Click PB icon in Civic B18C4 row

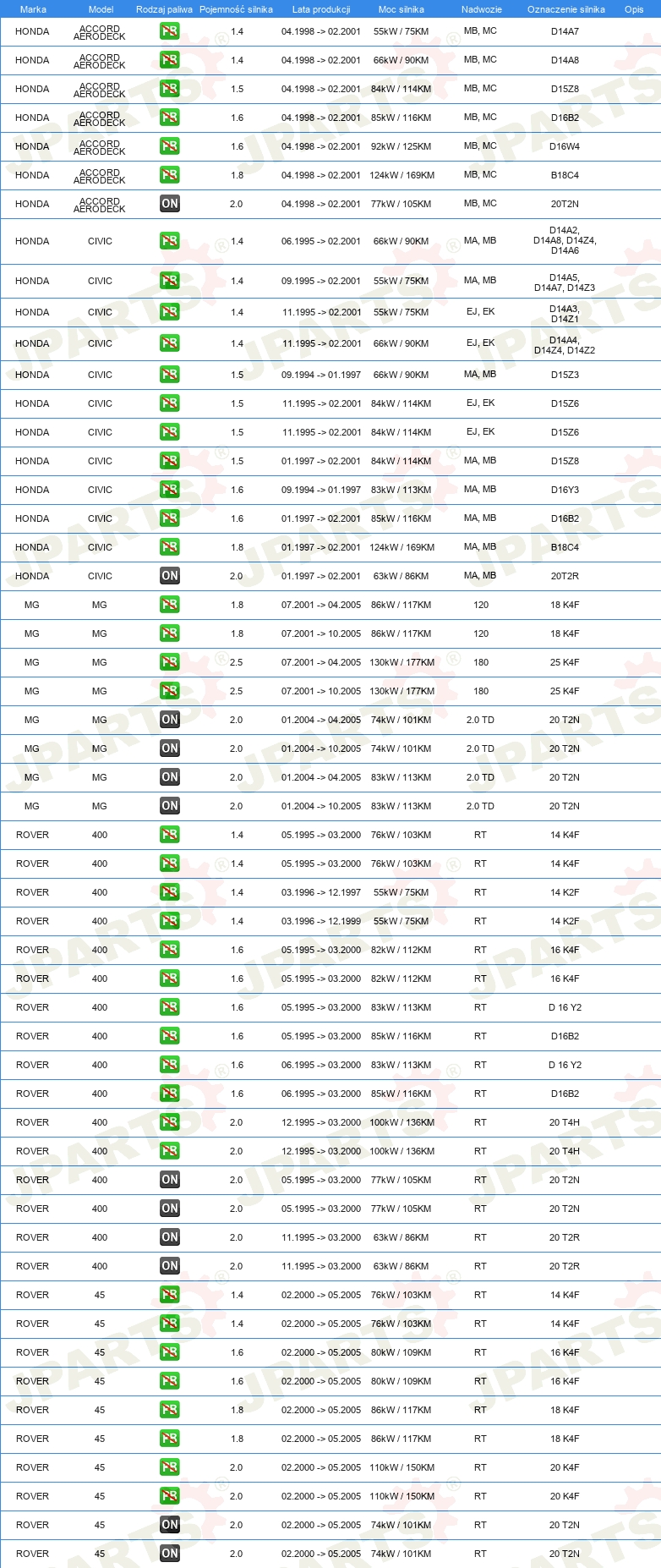[x=170, y=547]
